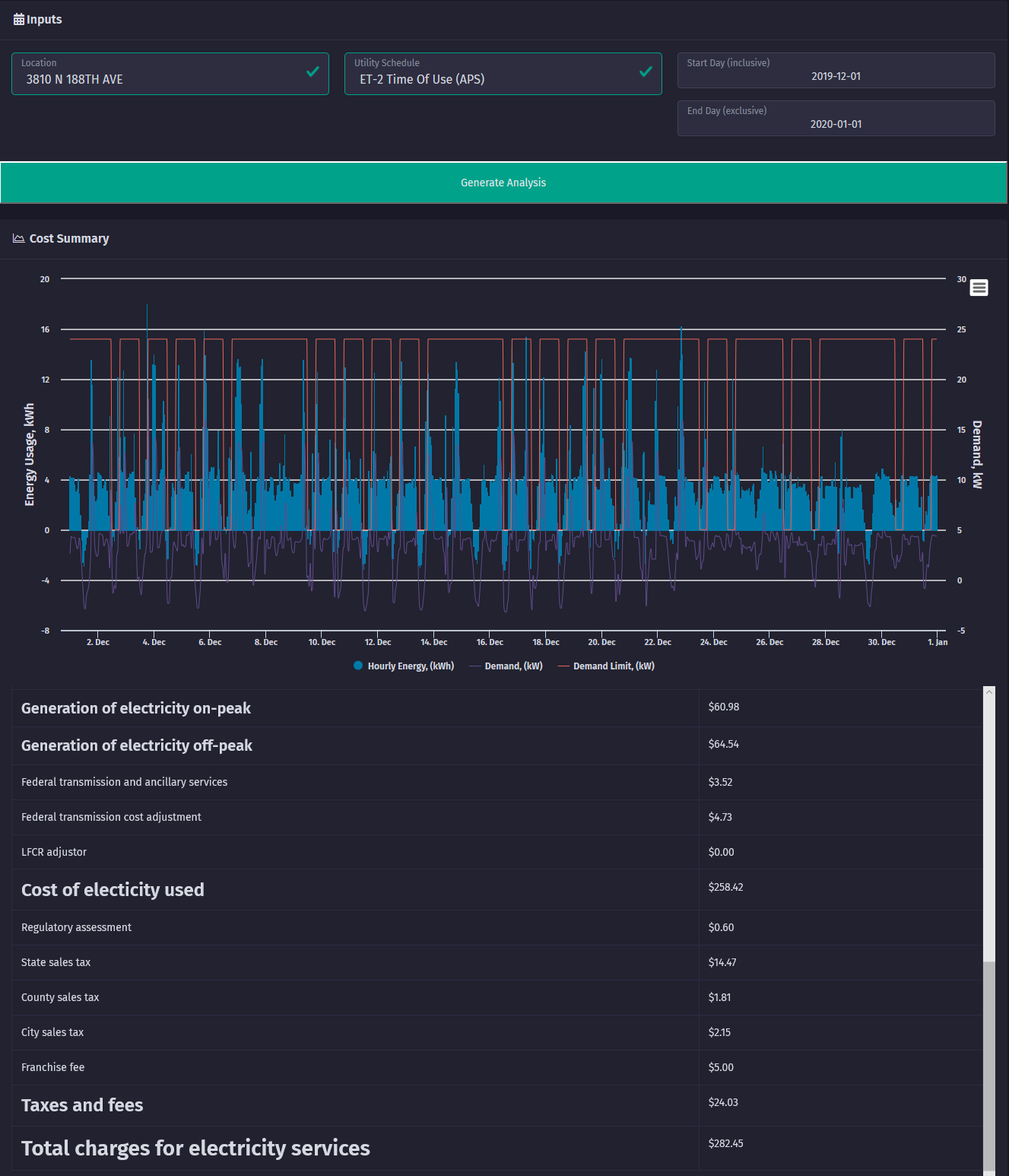The width and height of the screenshot is (1009, 1176).
Task: Select the State sales tax row
Action: [x=497, y=962]
